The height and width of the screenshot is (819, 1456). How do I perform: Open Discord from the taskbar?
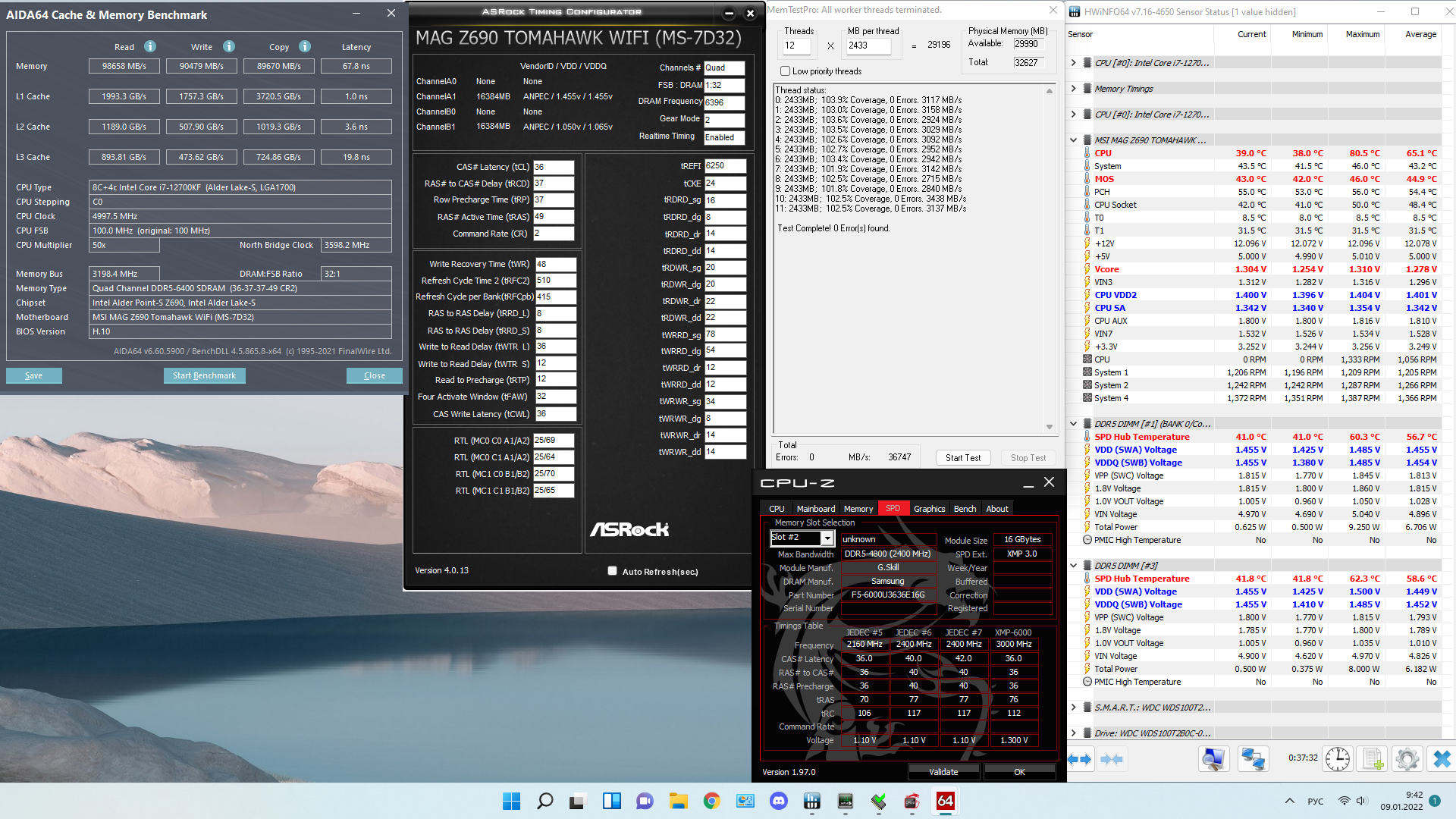tap(778, 801)
